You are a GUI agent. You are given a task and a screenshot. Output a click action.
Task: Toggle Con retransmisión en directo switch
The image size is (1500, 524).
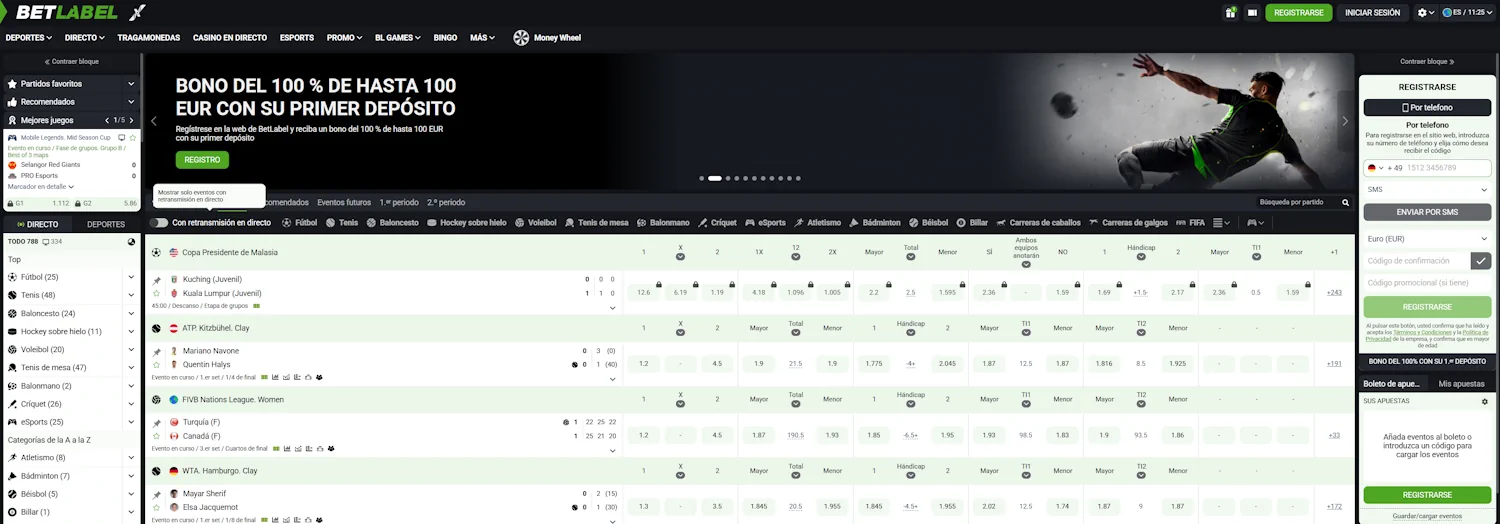pyautogui.click(x=158, y=222)
